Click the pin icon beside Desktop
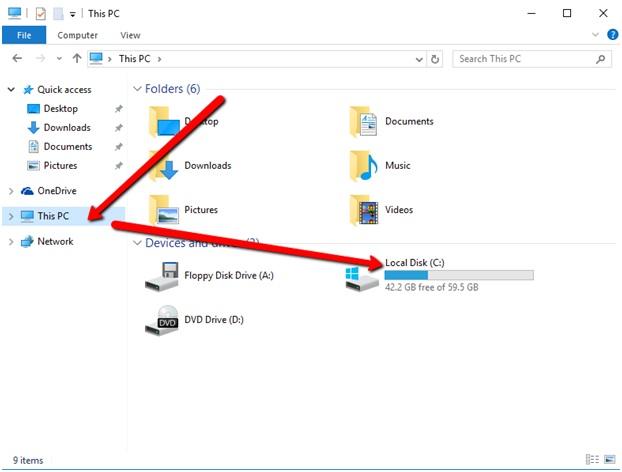The image size is (622, 472). click(x=119, y=109)
